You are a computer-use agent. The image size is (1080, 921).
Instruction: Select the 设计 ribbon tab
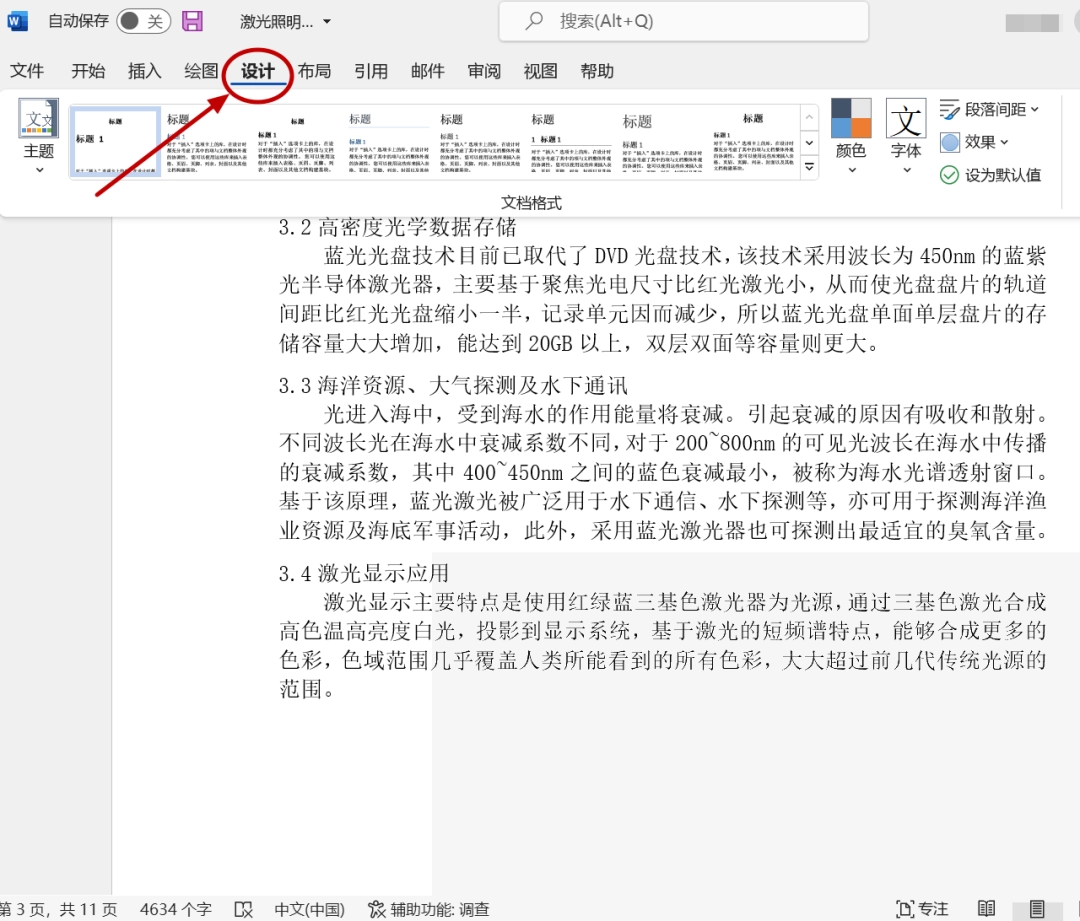pos(258,71)
